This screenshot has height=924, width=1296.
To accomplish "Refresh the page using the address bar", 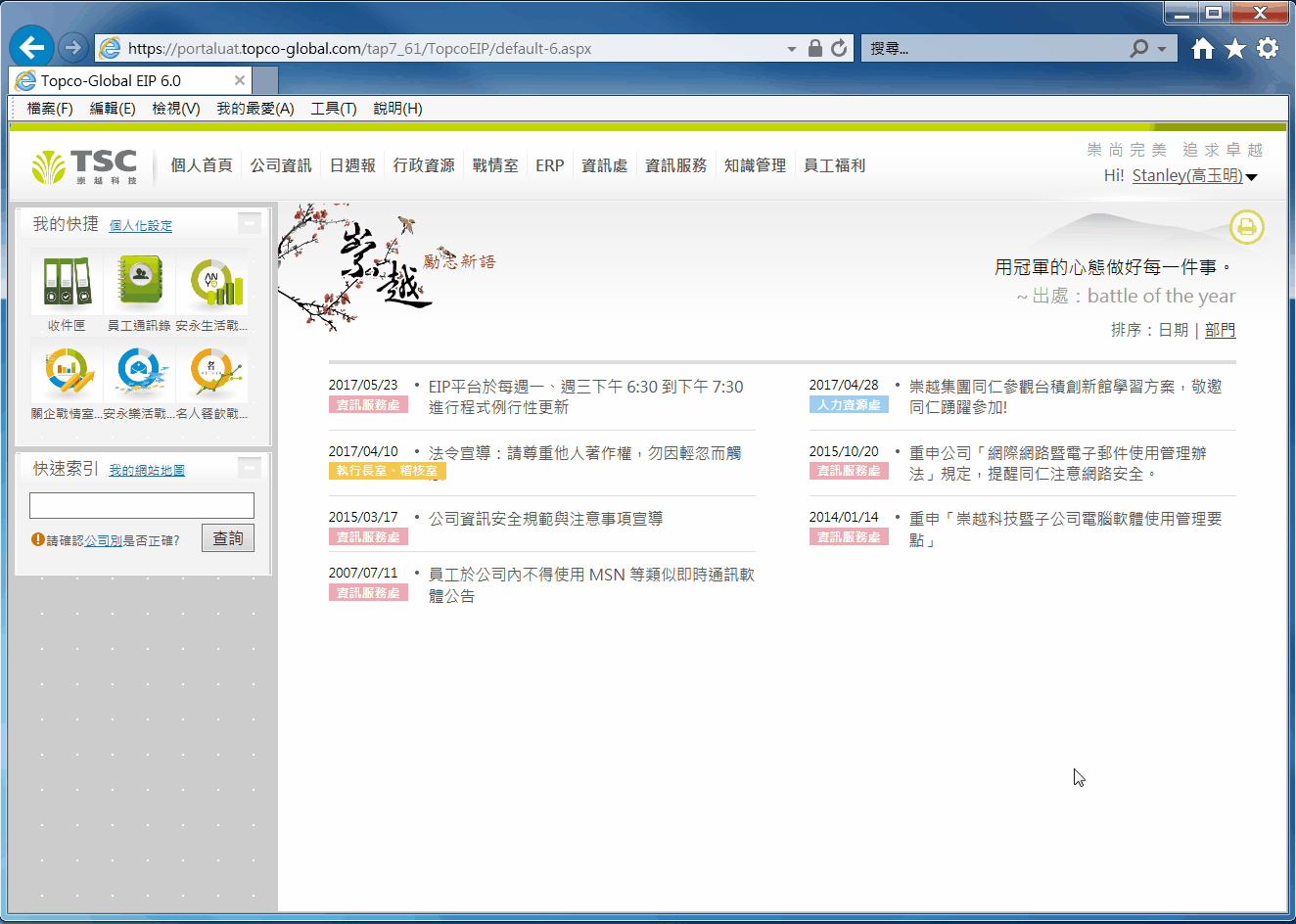I will 839,48.
